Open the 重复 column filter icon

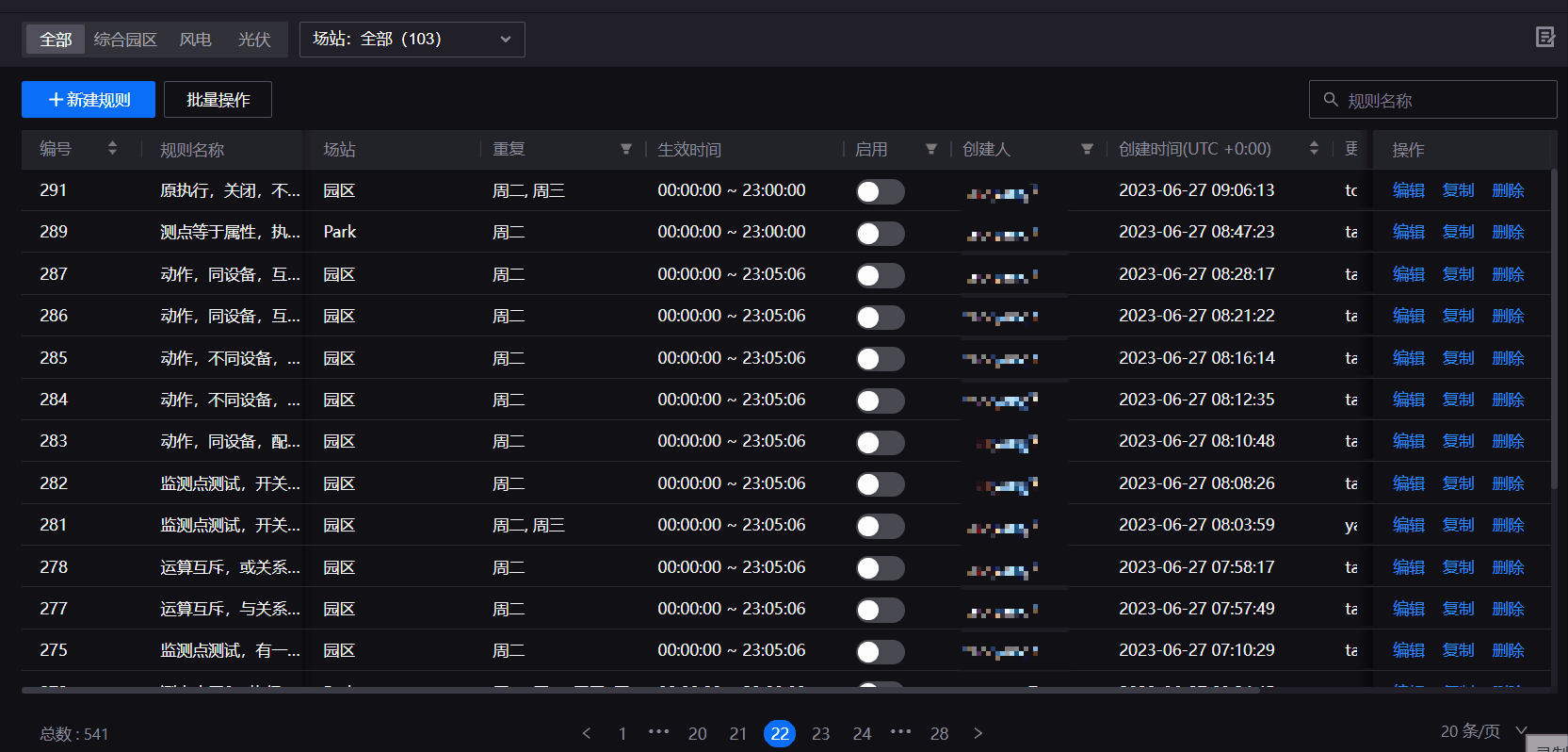(626, 149)
